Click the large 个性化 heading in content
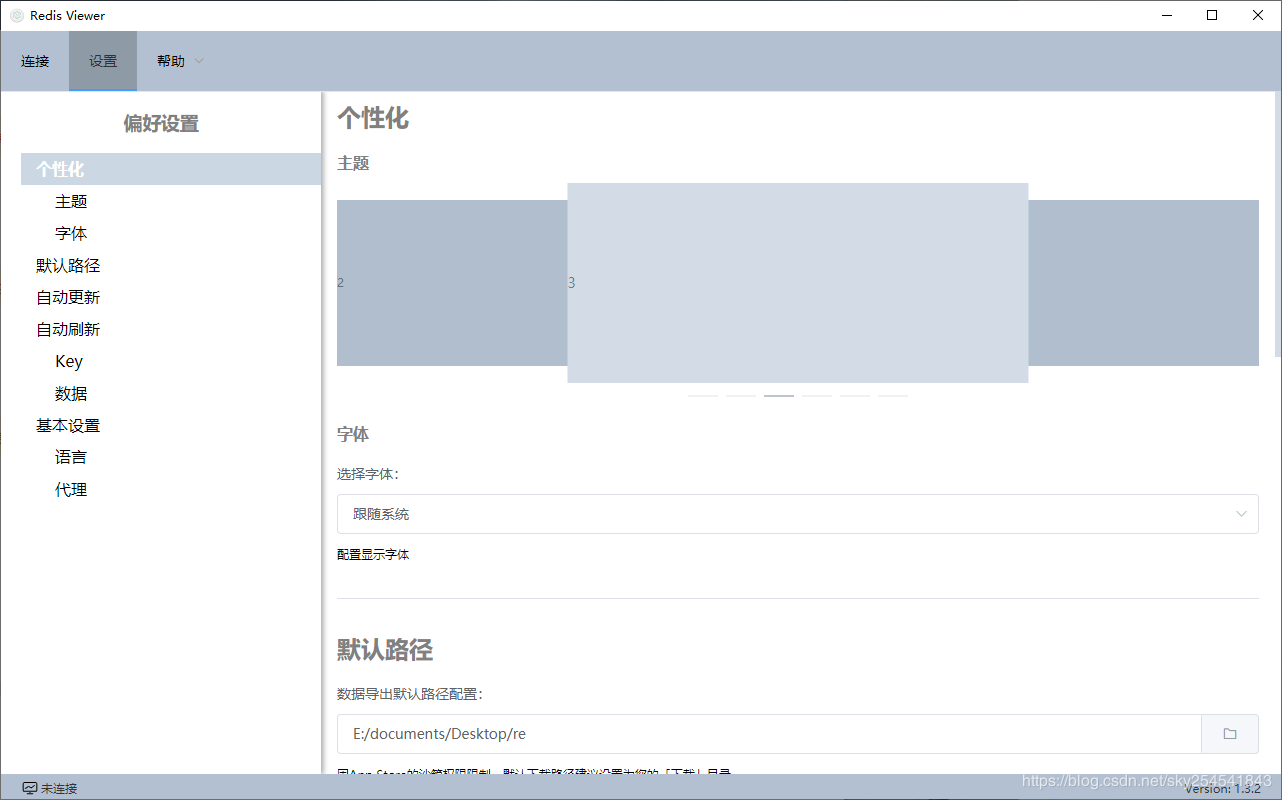1282x800 pixels. (x=373, y=118)
